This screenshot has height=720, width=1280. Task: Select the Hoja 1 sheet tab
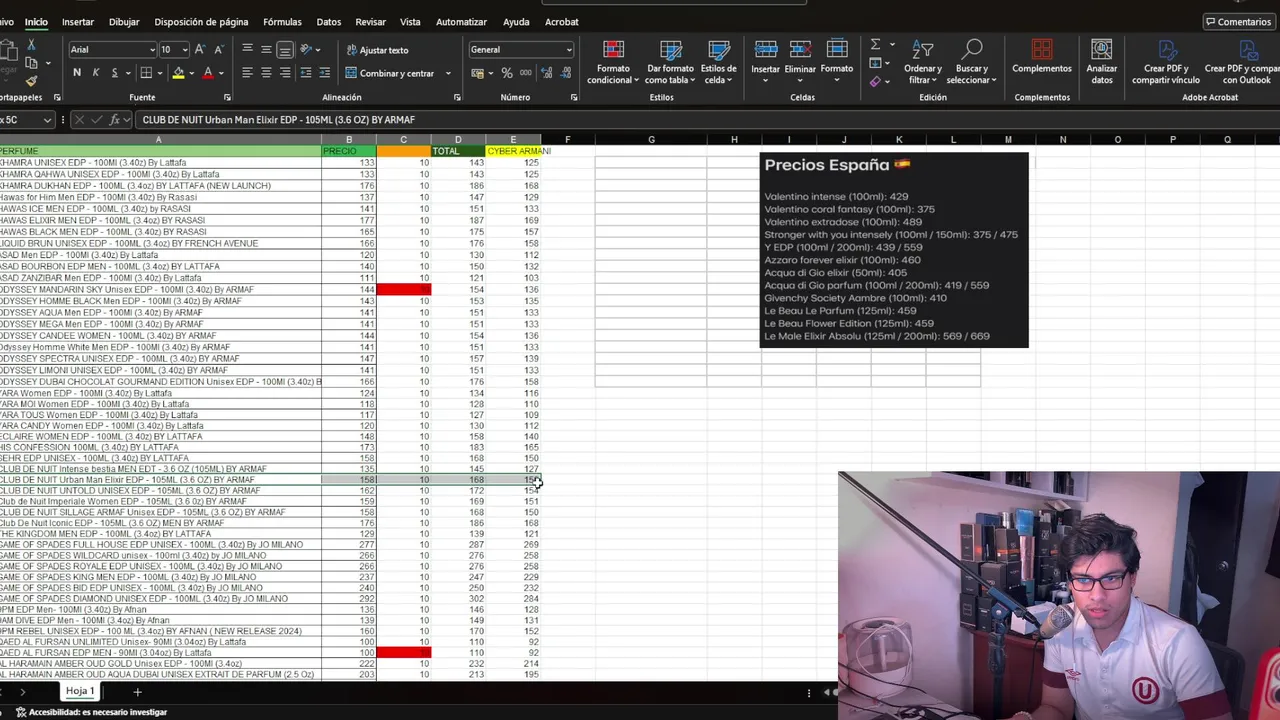79,691
